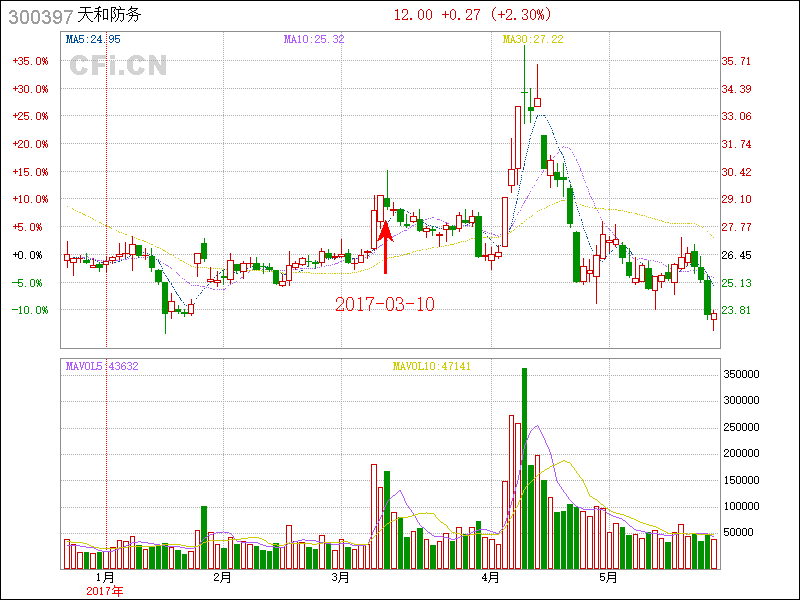
Task: Select the 2月 label on the time axis
Action: tap(222, 577)
